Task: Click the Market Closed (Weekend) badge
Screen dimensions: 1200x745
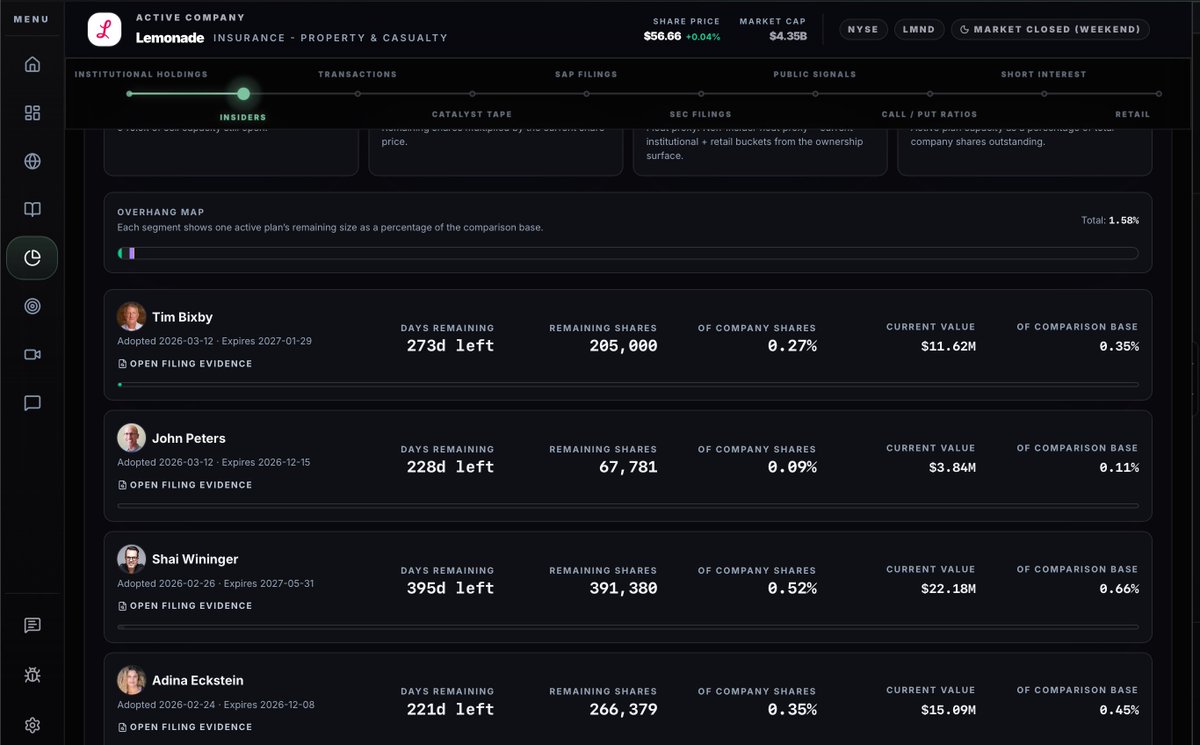Action: 1050,29
